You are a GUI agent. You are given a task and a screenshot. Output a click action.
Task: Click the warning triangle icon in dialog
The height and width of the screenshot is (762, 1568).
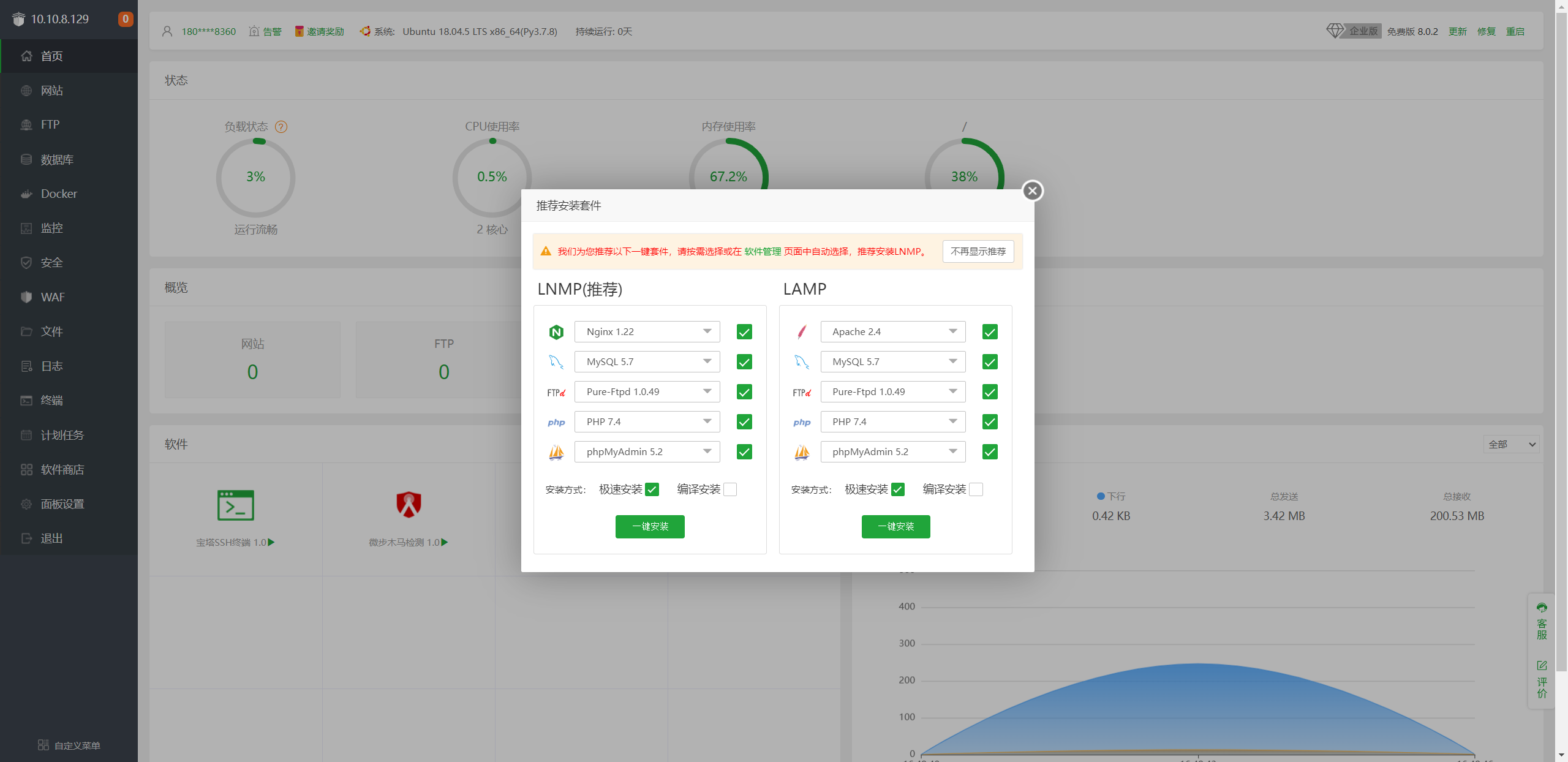pos(546,251)
